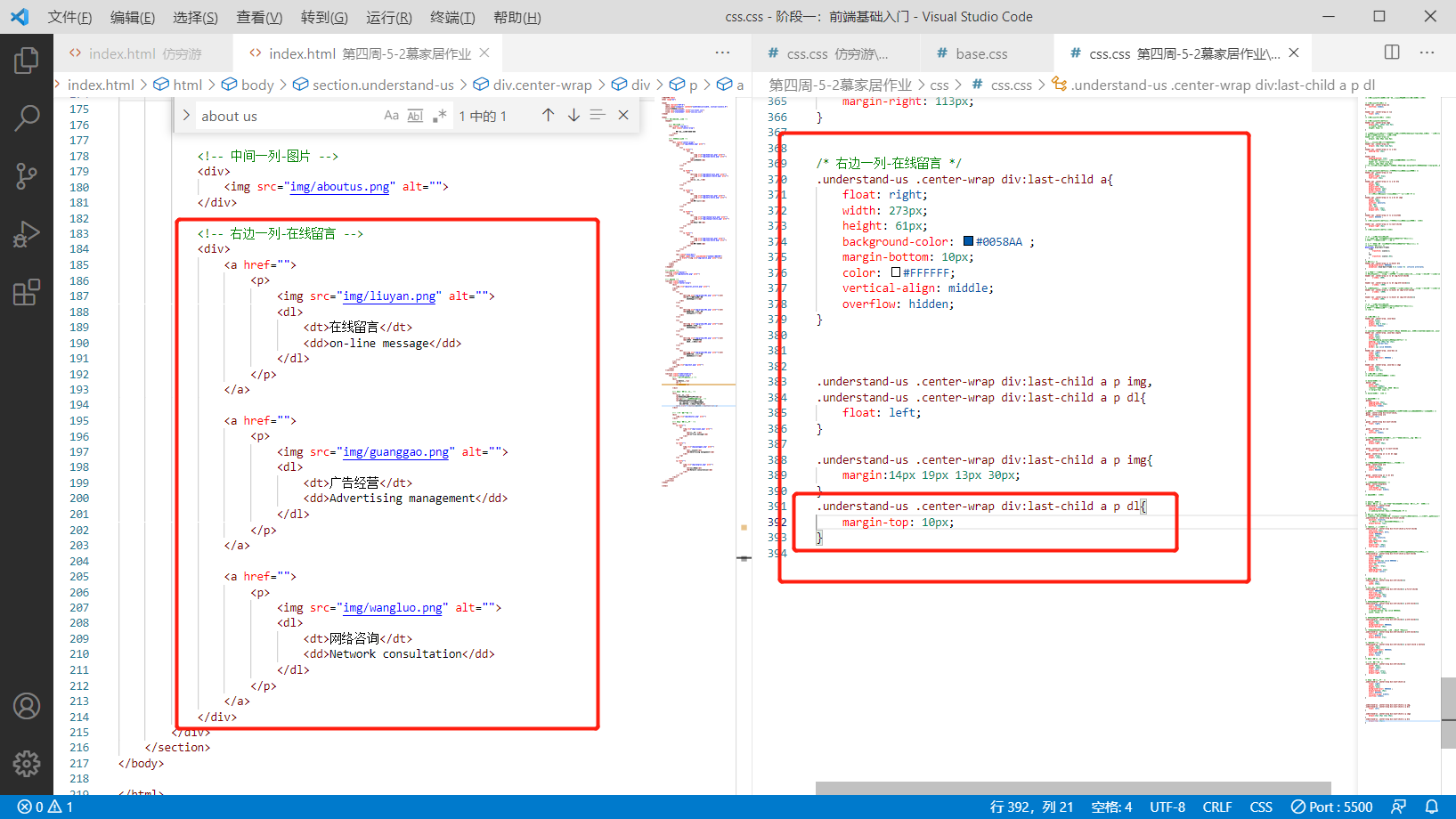Click section.understand-us breadcrumb segment

coord(383,85)
